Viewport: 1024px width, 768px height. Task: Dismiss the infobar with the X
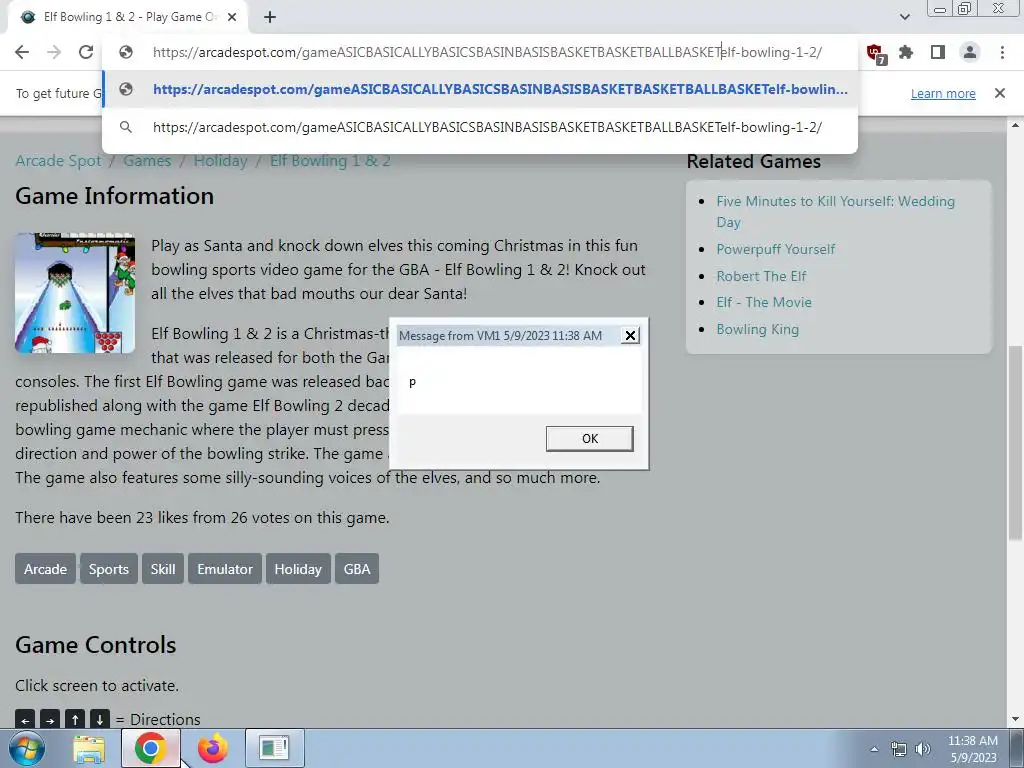tap(1000, 93)
